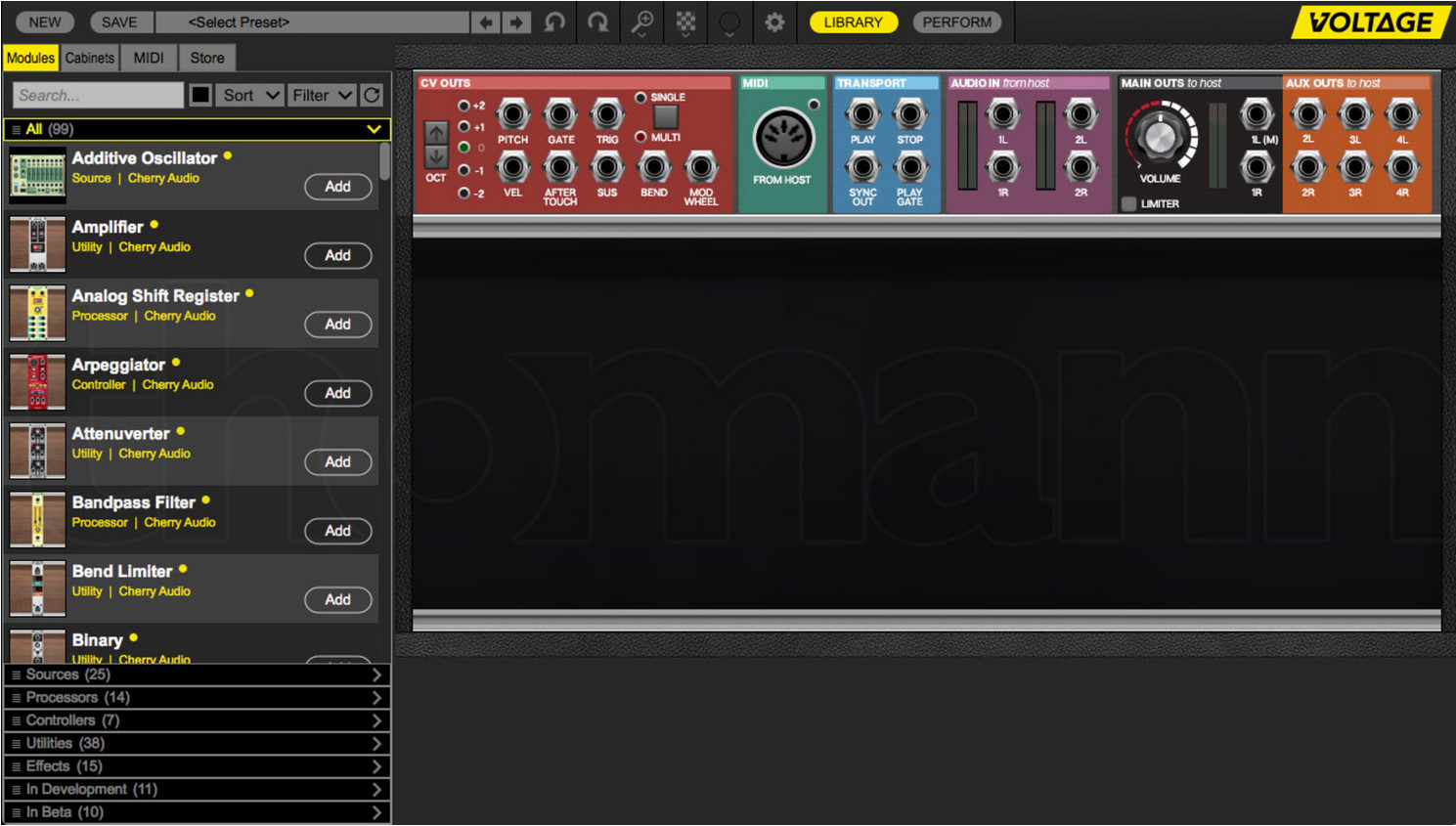Image resolution: width=1456 pixels, height=826 pixels.
Task: Expand the Sources (25) category
Action: (x=196, y=674)
